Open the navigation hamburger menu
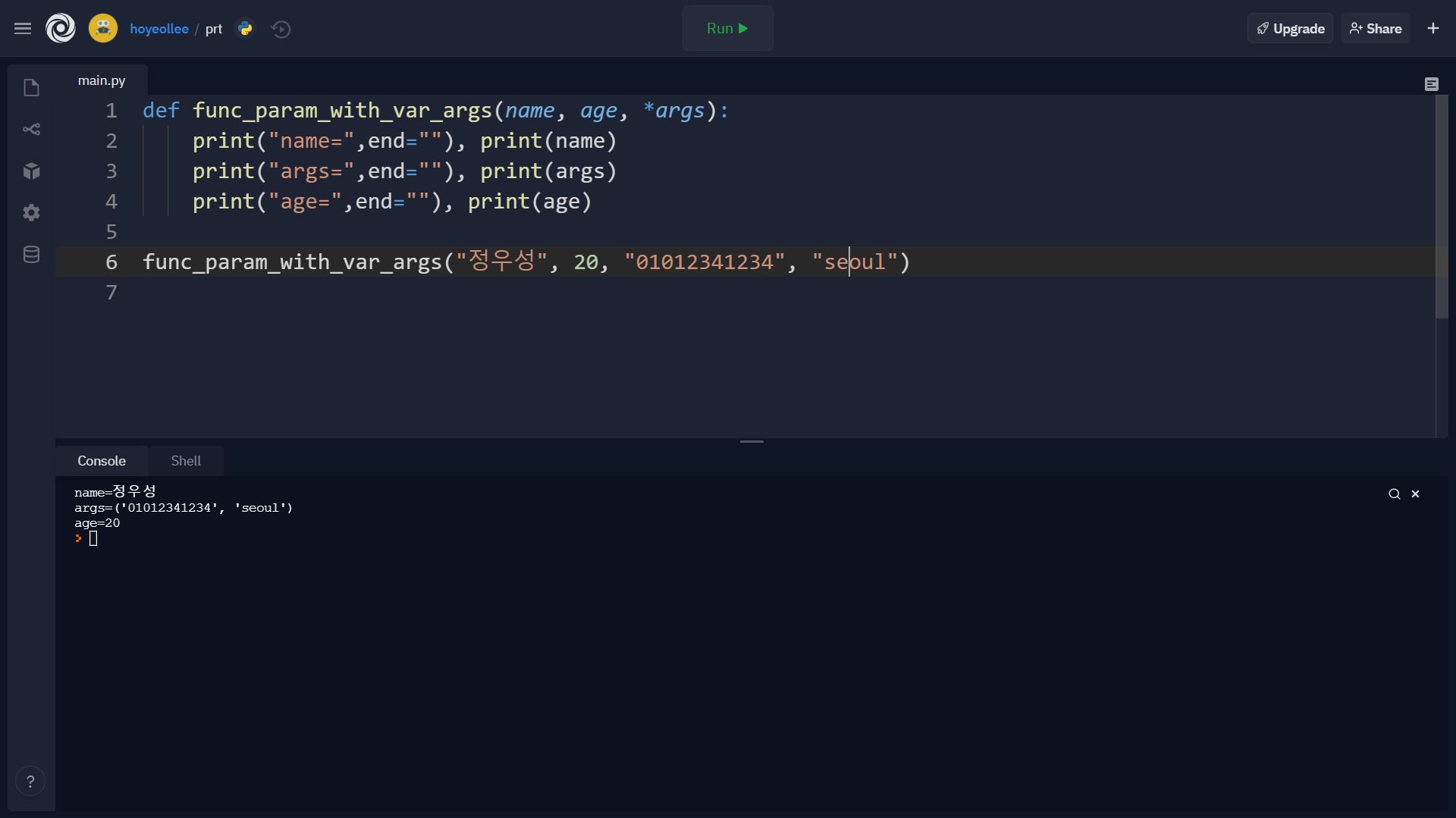 (x=23, y=28)
